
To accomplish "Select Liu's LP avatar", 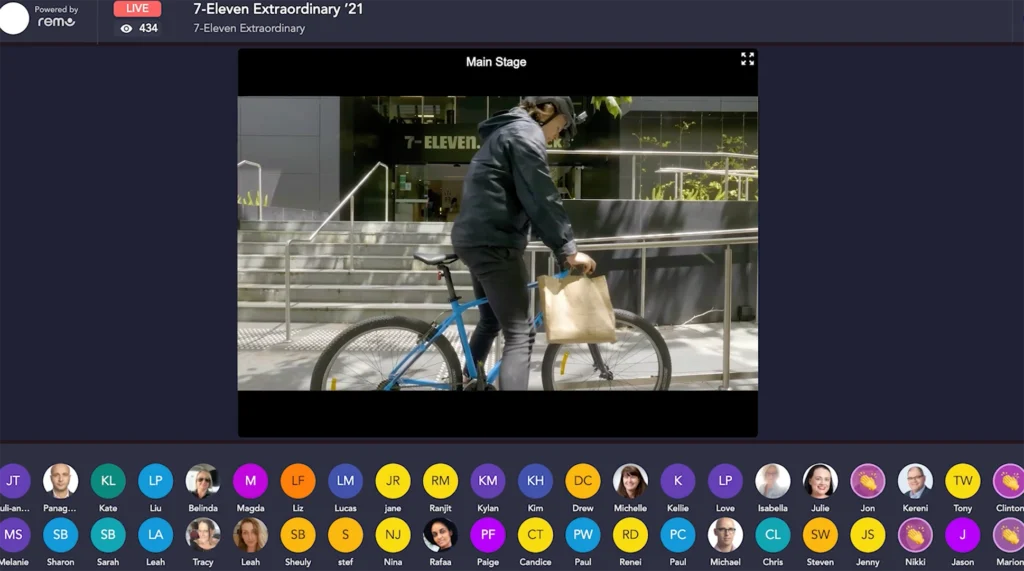I will [155, 481].
